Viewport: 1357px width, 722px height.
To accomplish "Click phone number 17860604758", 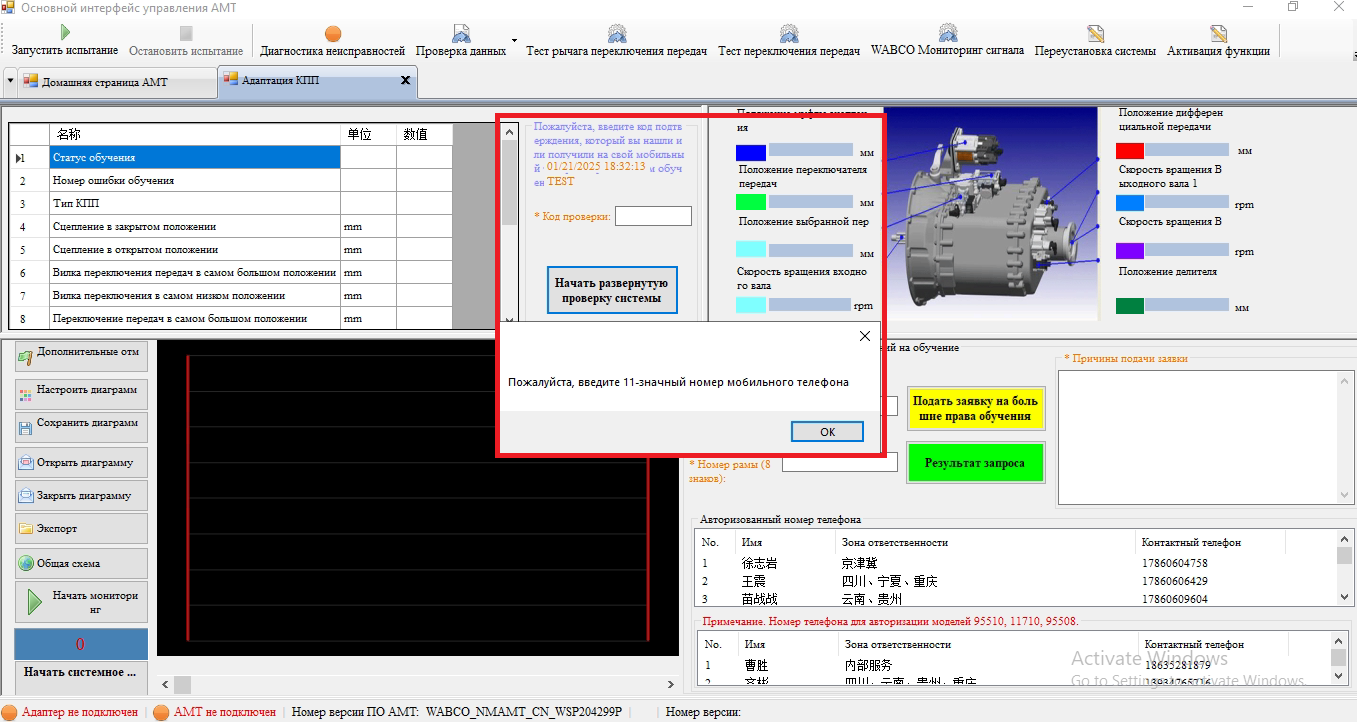I will coord(1175,563).
